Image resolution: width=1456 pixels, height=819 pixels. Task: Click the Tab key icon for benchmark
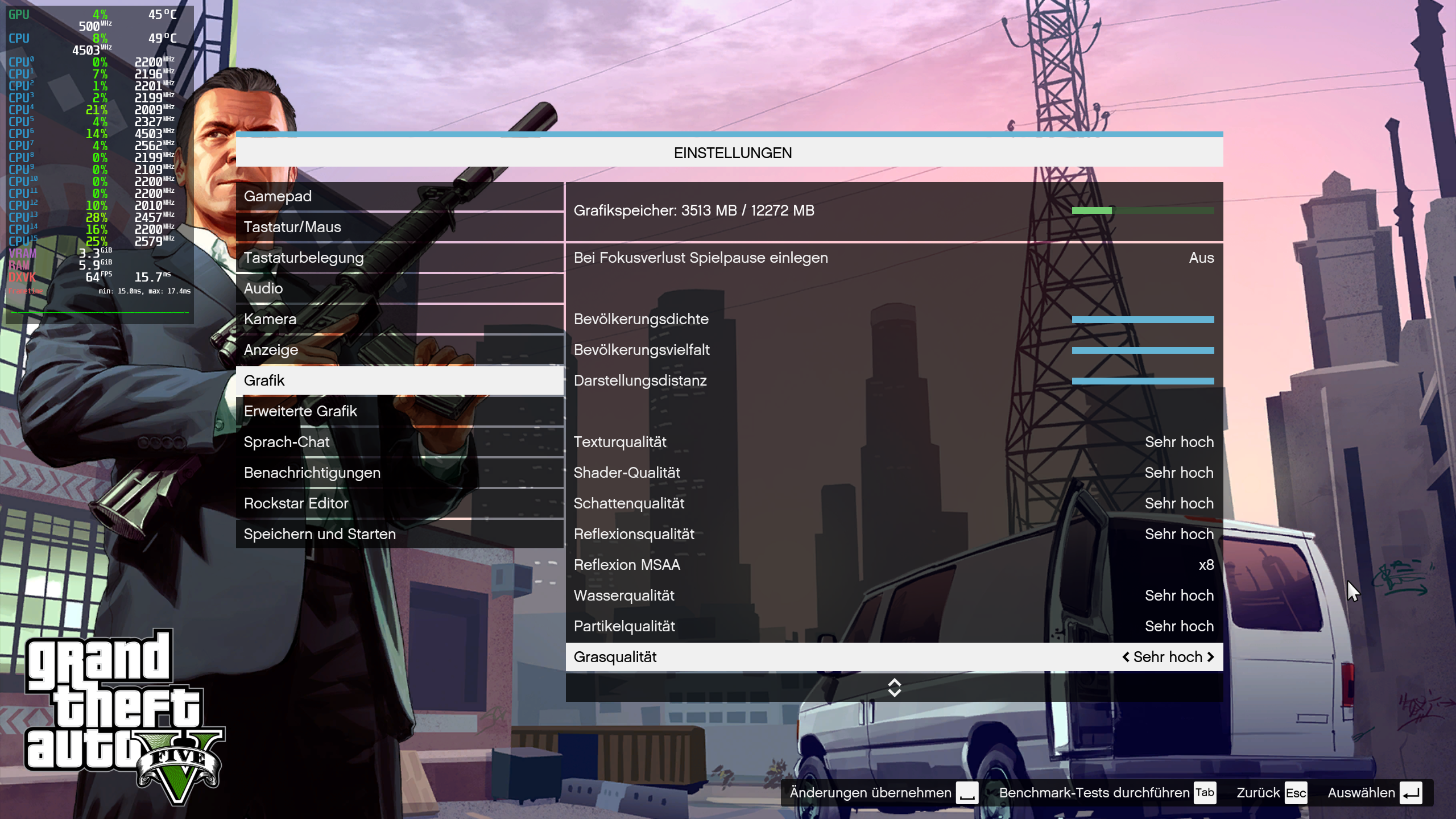coord(1205,792)
